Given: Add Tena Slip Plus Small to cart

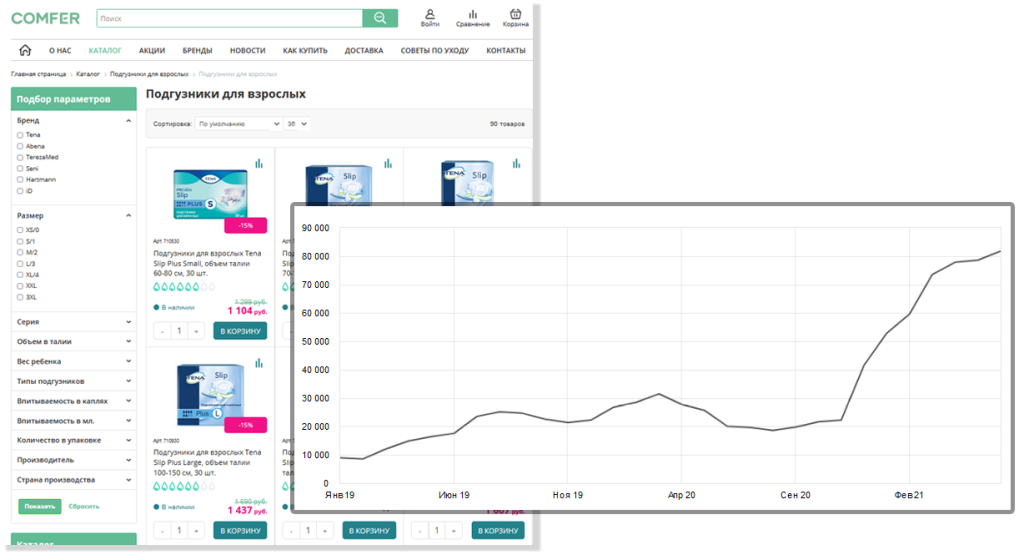Looking at the screenshot, I should pos(240,331).
